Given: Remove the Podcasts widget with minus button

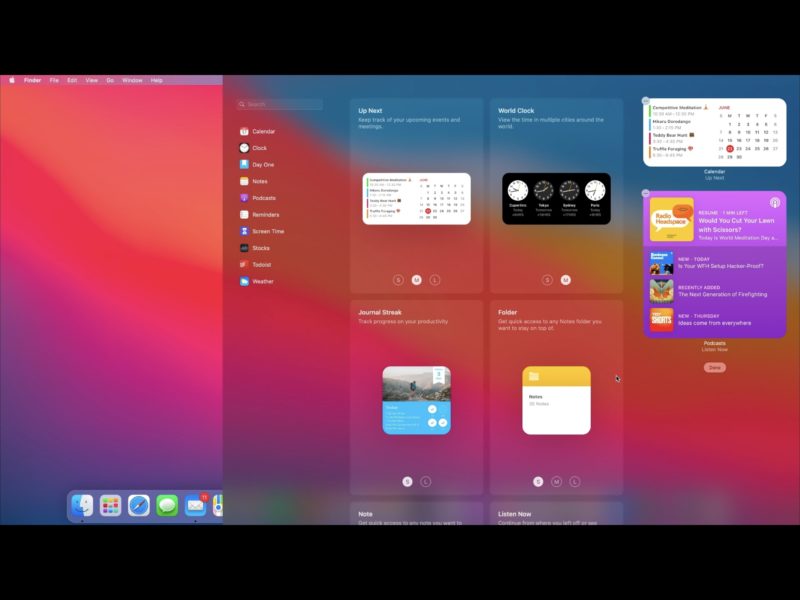Looking at the screenshot, I should [x=645, y=193].
